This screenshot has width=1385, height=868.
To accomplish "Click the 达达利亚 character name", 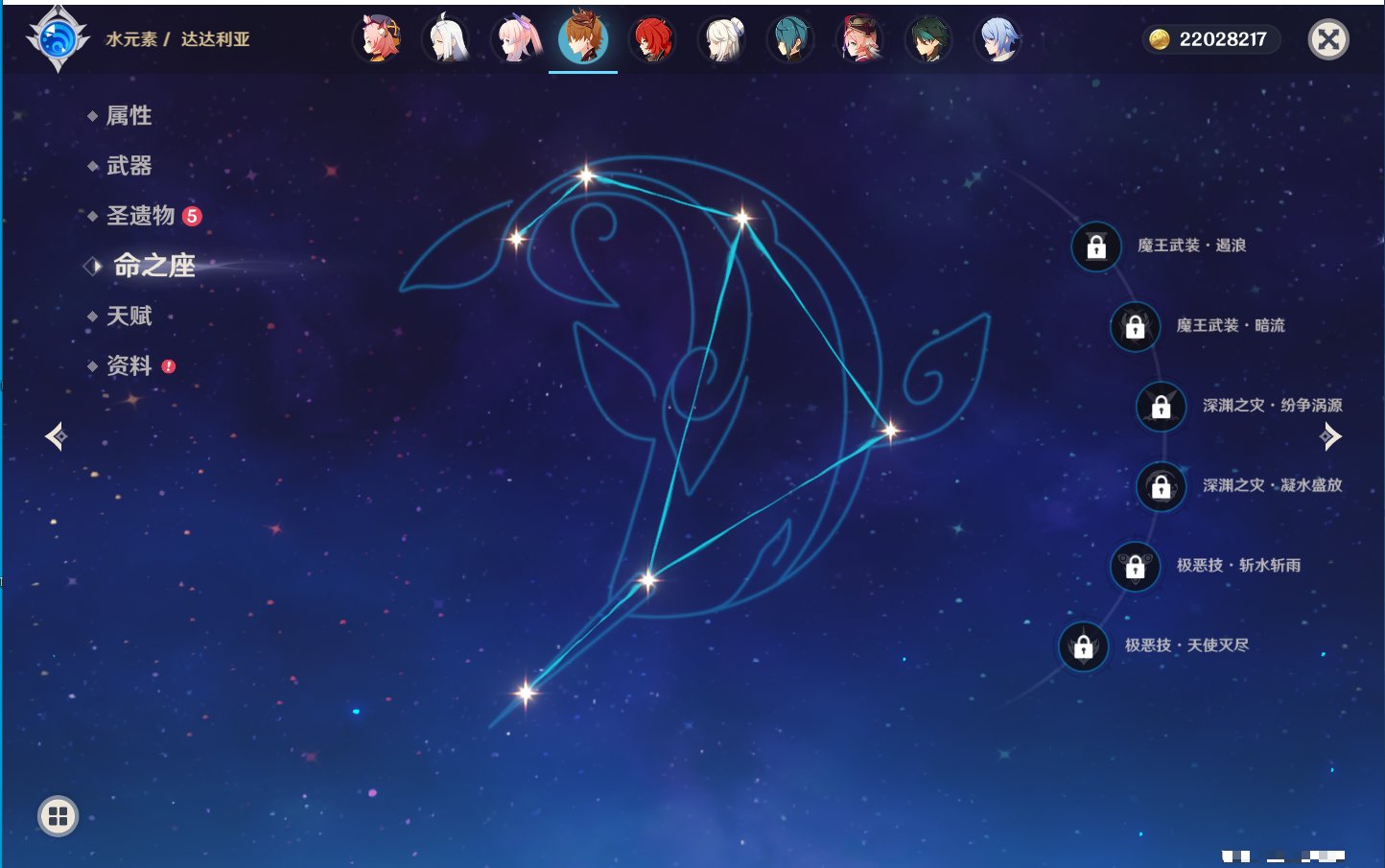I will [x=216, y=39].
